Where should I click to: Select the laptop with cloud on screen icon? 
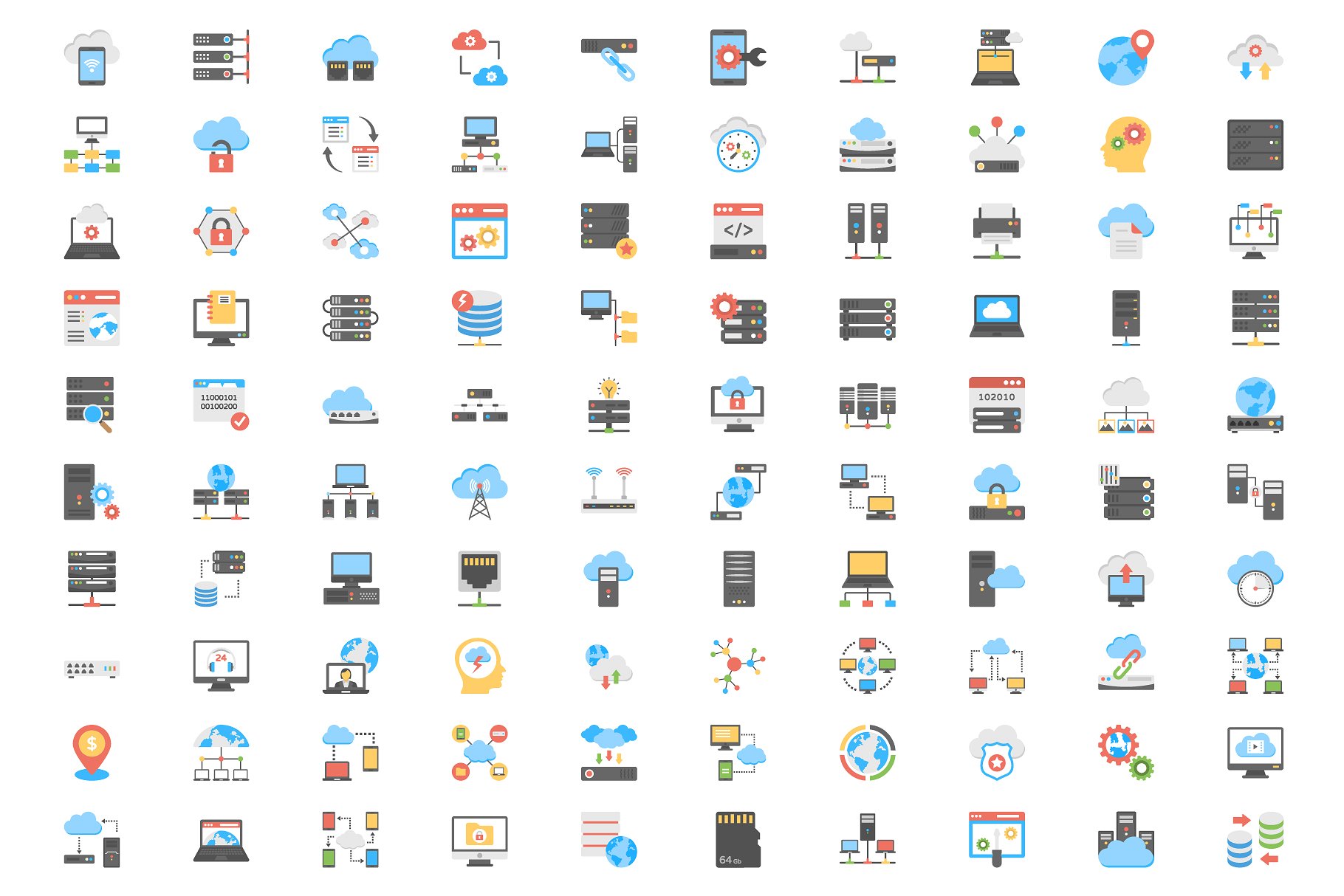[x=996, y=317]
